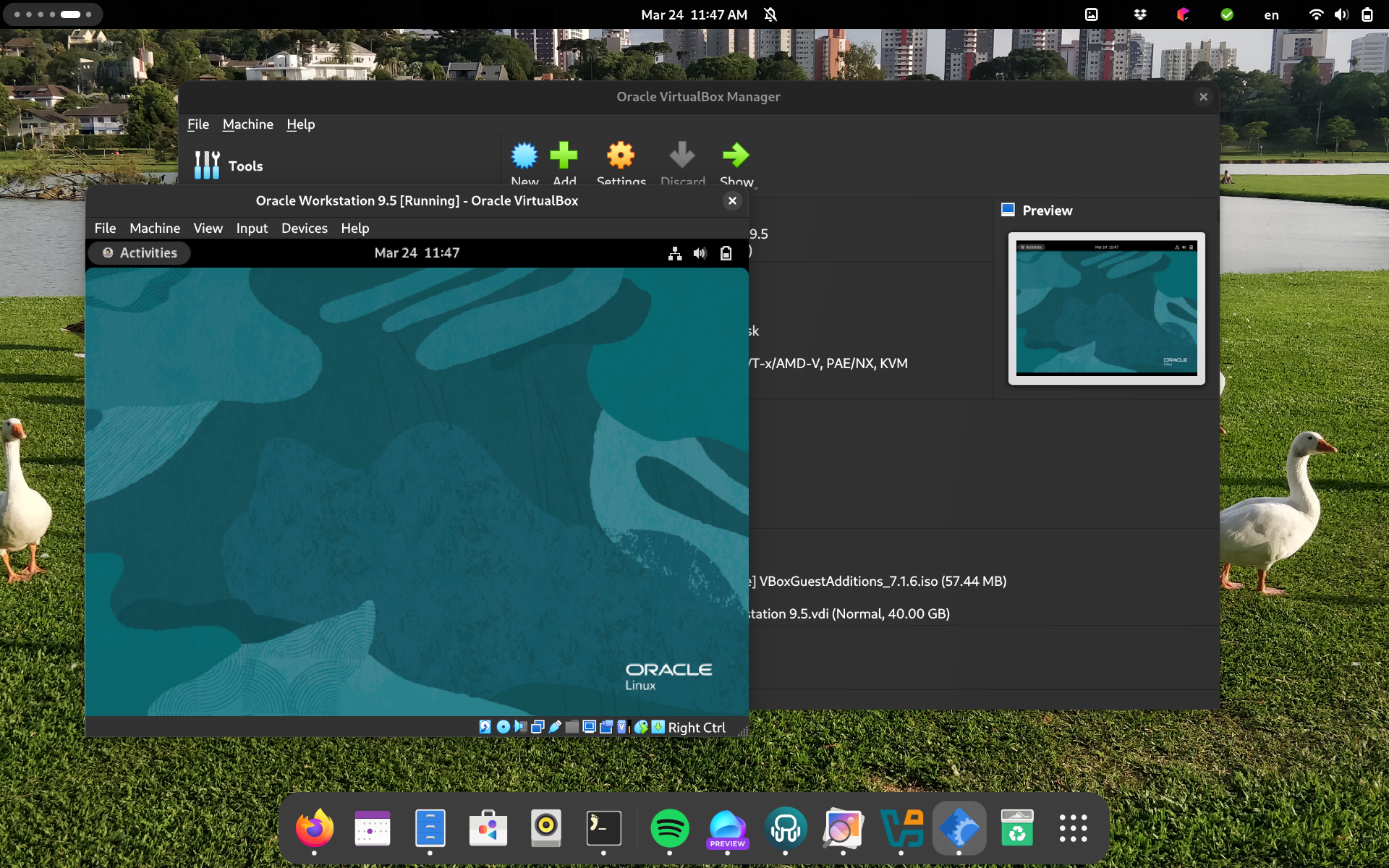The height and width of the screenshot is (868, 1389).
Task: Expand the Show button dropdown arrow
Action: click(756, 187)
